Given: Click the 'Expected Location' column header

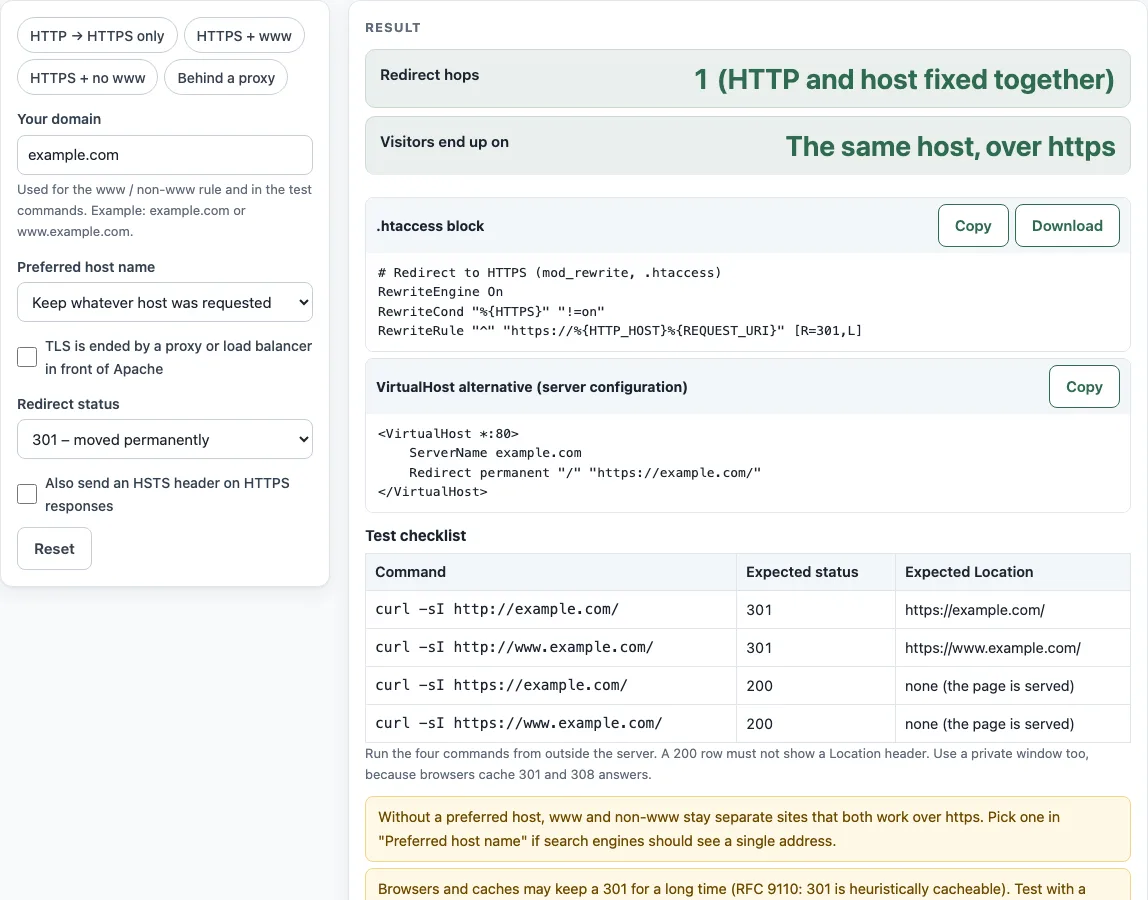Looking at the screenshot, I should 1013,572.
